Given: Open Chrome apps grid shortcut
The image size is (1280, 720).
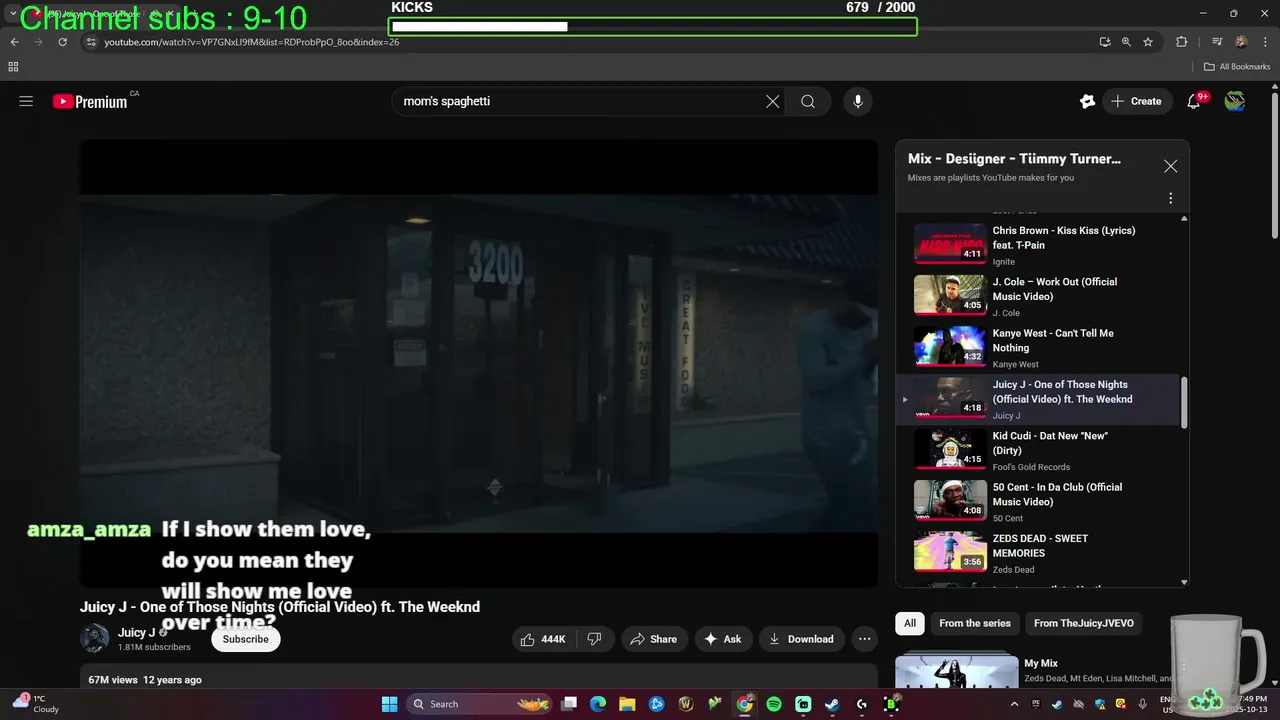Looking at the screenshot, I should click(13, 67).
